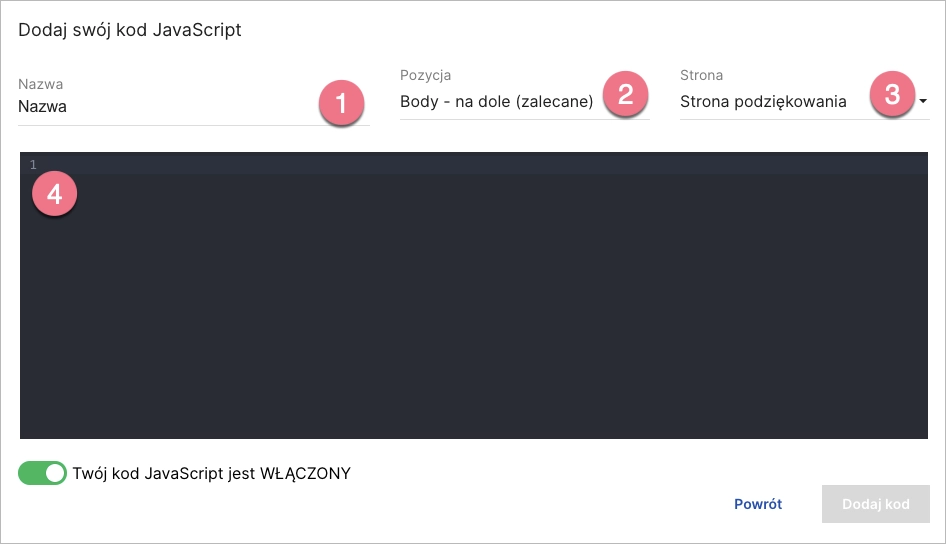Disable the JavaScript code toggle switch
This screenshot has width=946, height=544.
pos(43,473)
